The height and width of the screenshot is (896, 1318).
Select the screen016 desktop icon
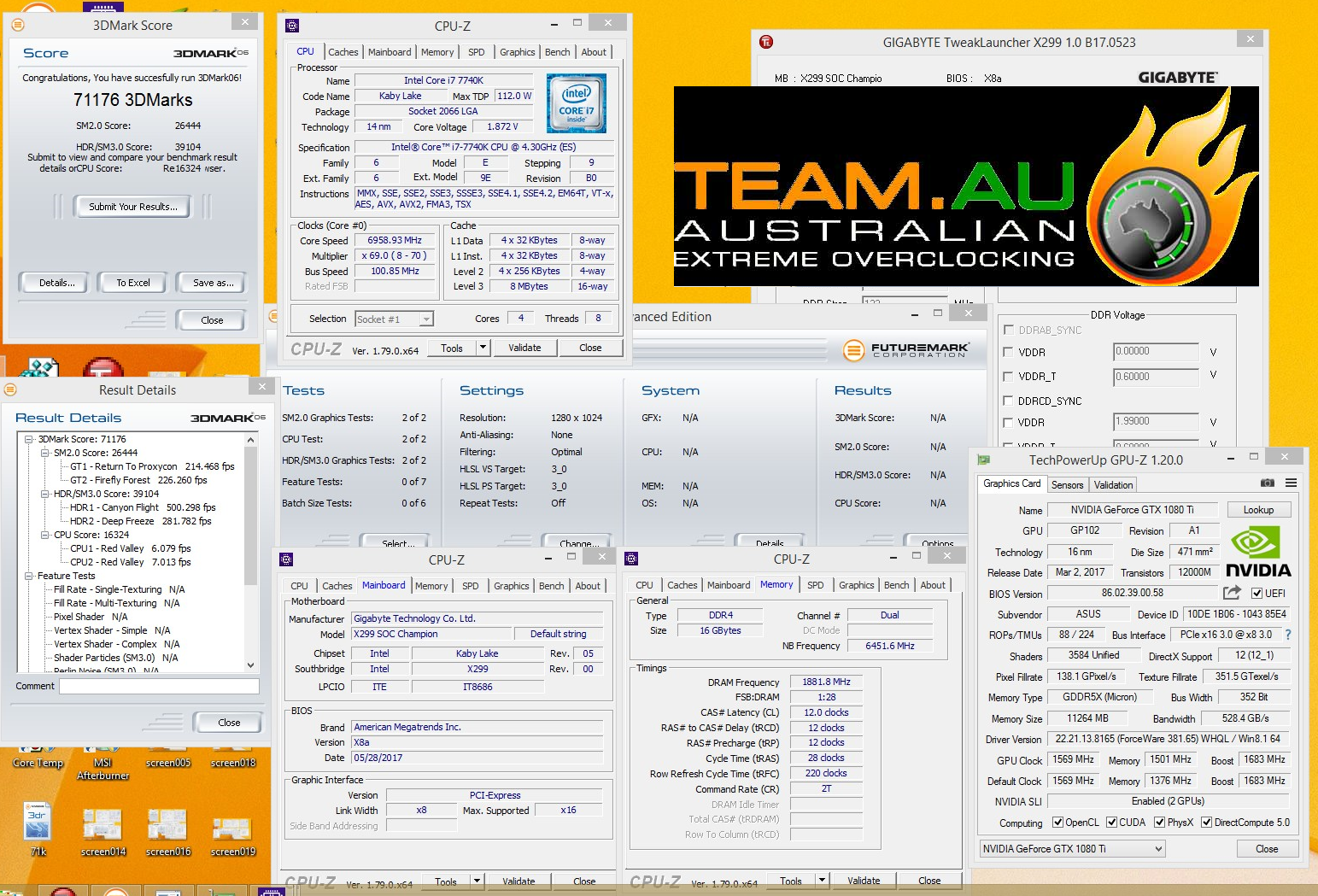tap(167, 832)
